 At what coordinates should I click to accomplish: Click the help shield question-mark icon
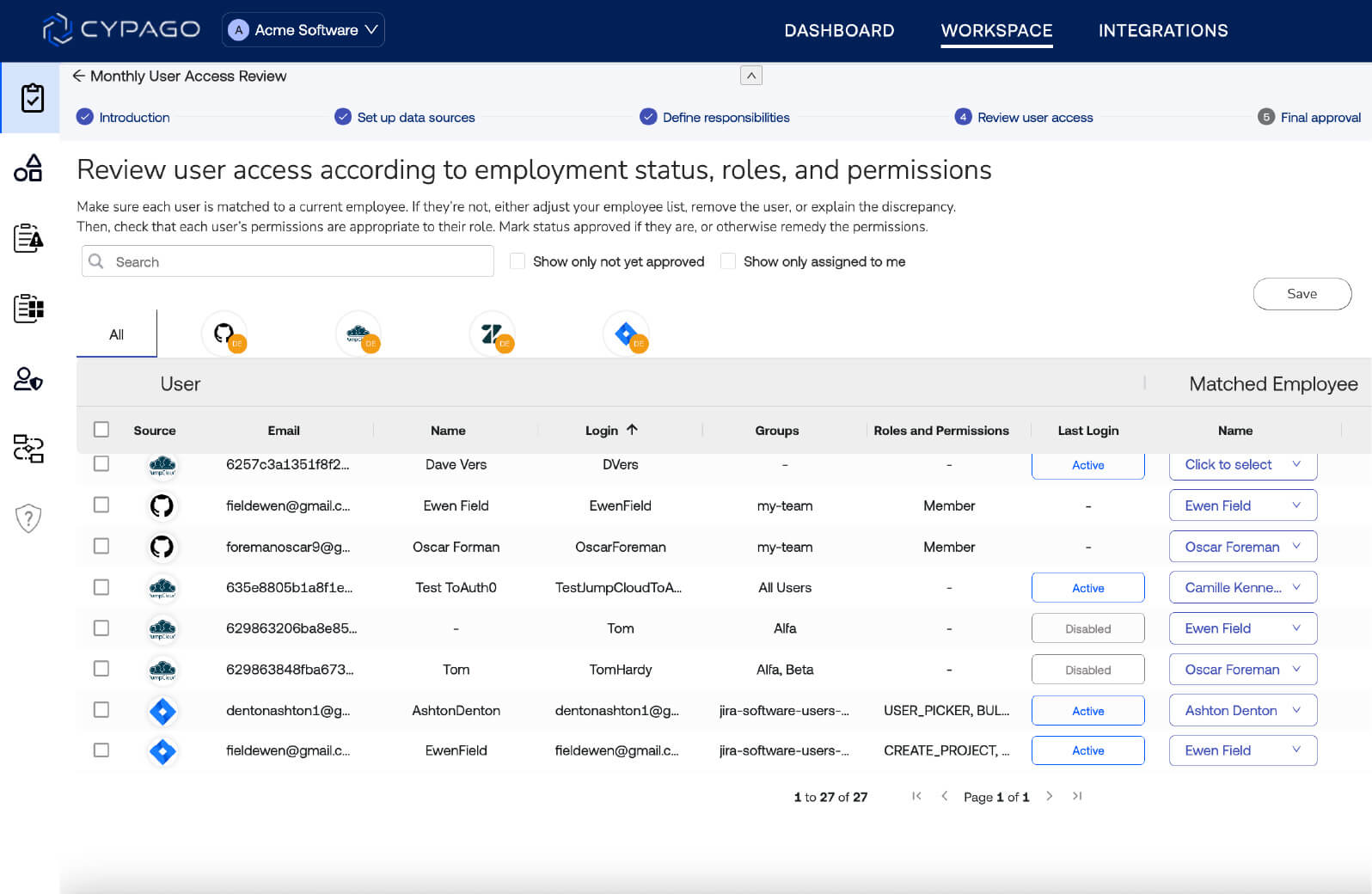click(28, 518)
